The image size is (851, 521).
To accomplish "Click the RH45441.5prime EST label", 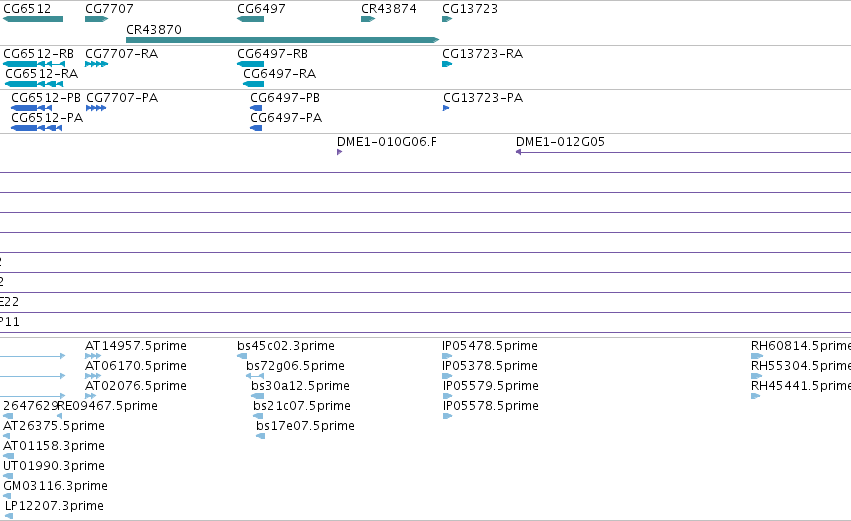I will coord(801,386).
